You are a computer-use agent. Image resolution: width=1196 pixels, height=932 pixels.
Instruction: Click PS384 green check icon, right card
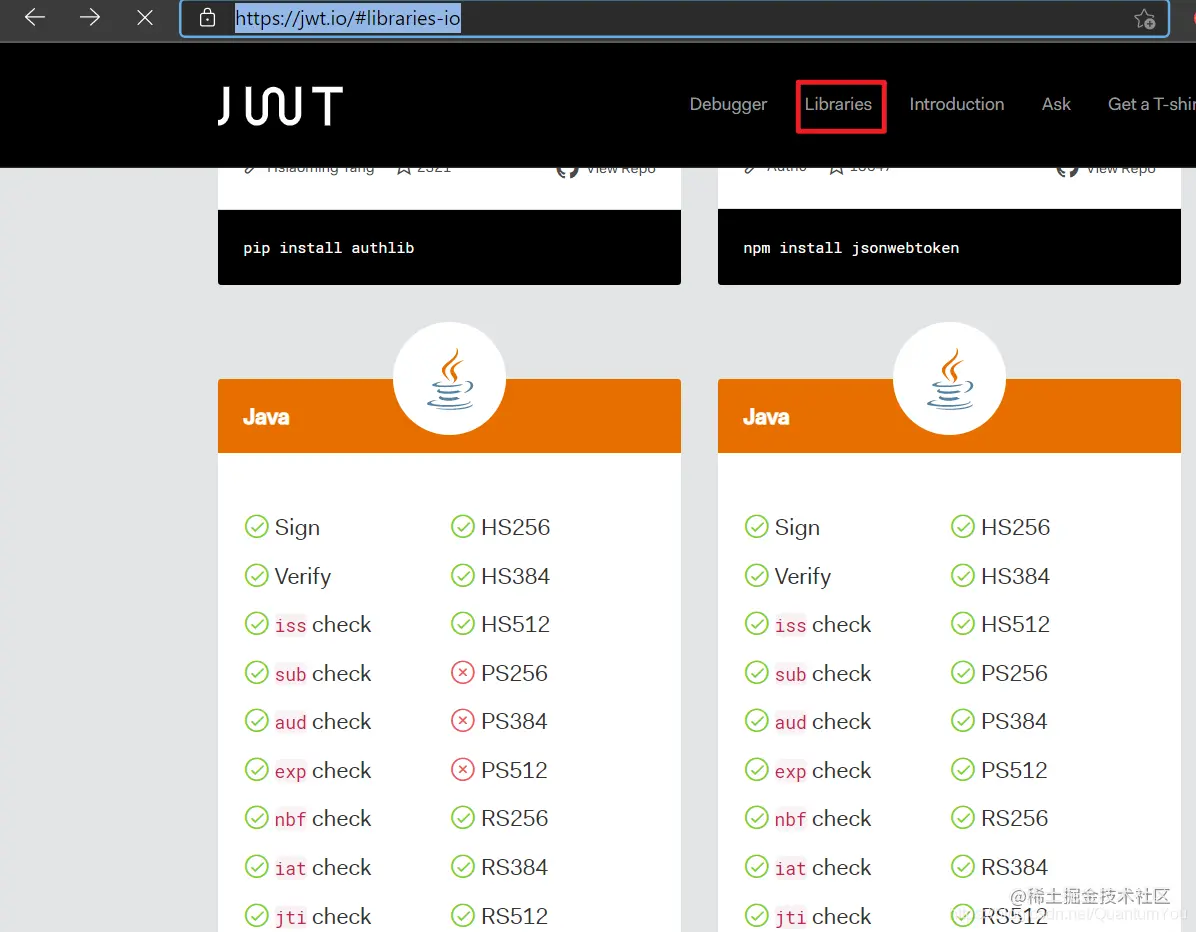coord(963,721)
